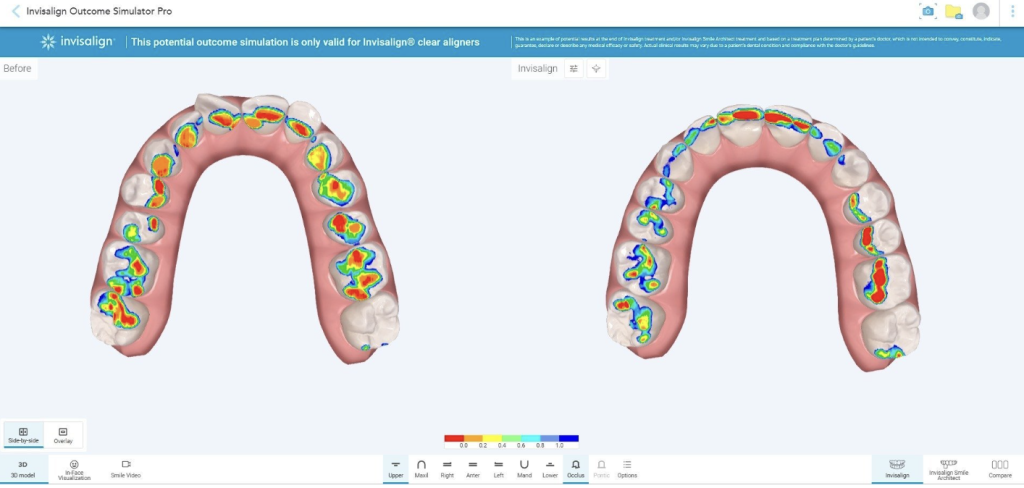The image size is (1024, 488).
Task: Click 'Invisalign Outcome Simulator Pro' title
Action: 99,11
